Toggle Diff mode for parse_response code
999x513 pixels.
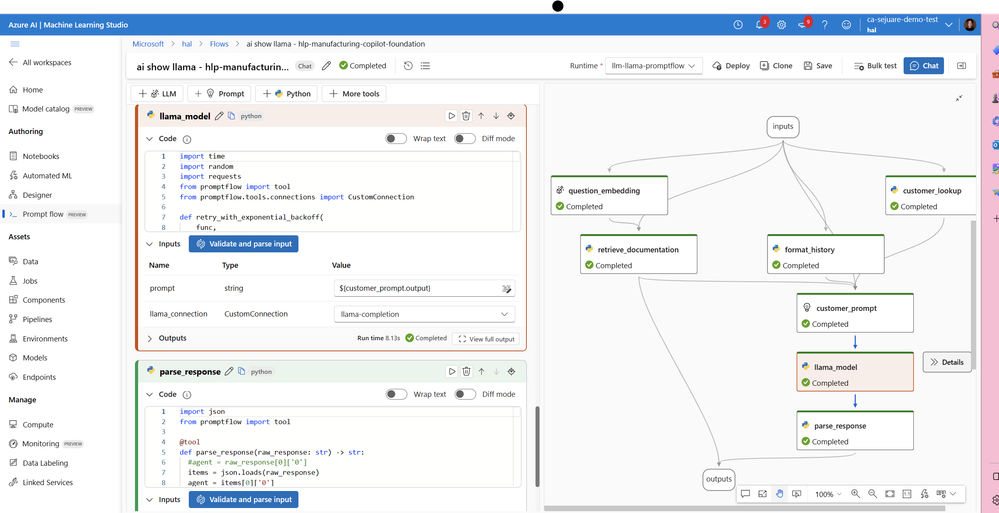(465, 394)
